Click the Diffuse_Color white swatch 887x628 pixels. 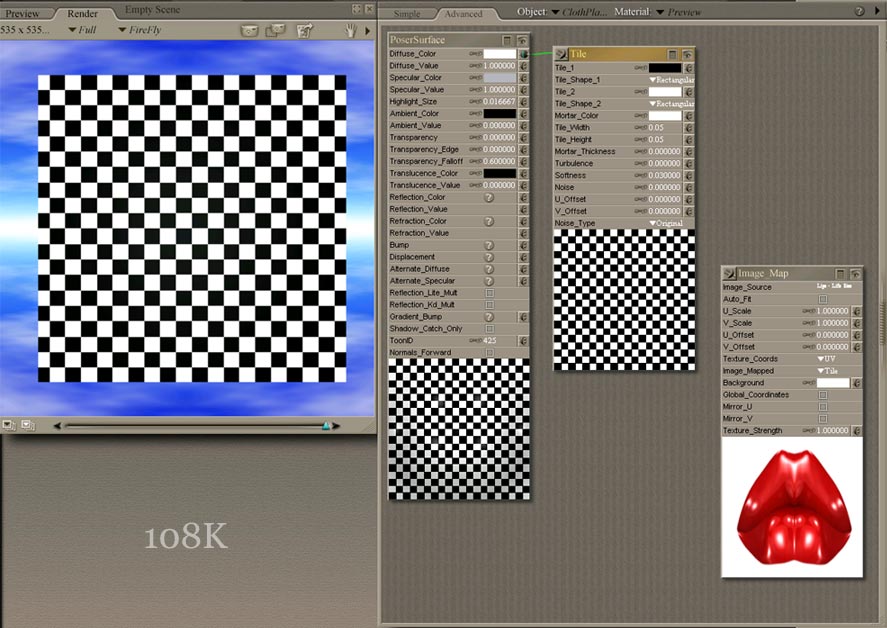500,54
